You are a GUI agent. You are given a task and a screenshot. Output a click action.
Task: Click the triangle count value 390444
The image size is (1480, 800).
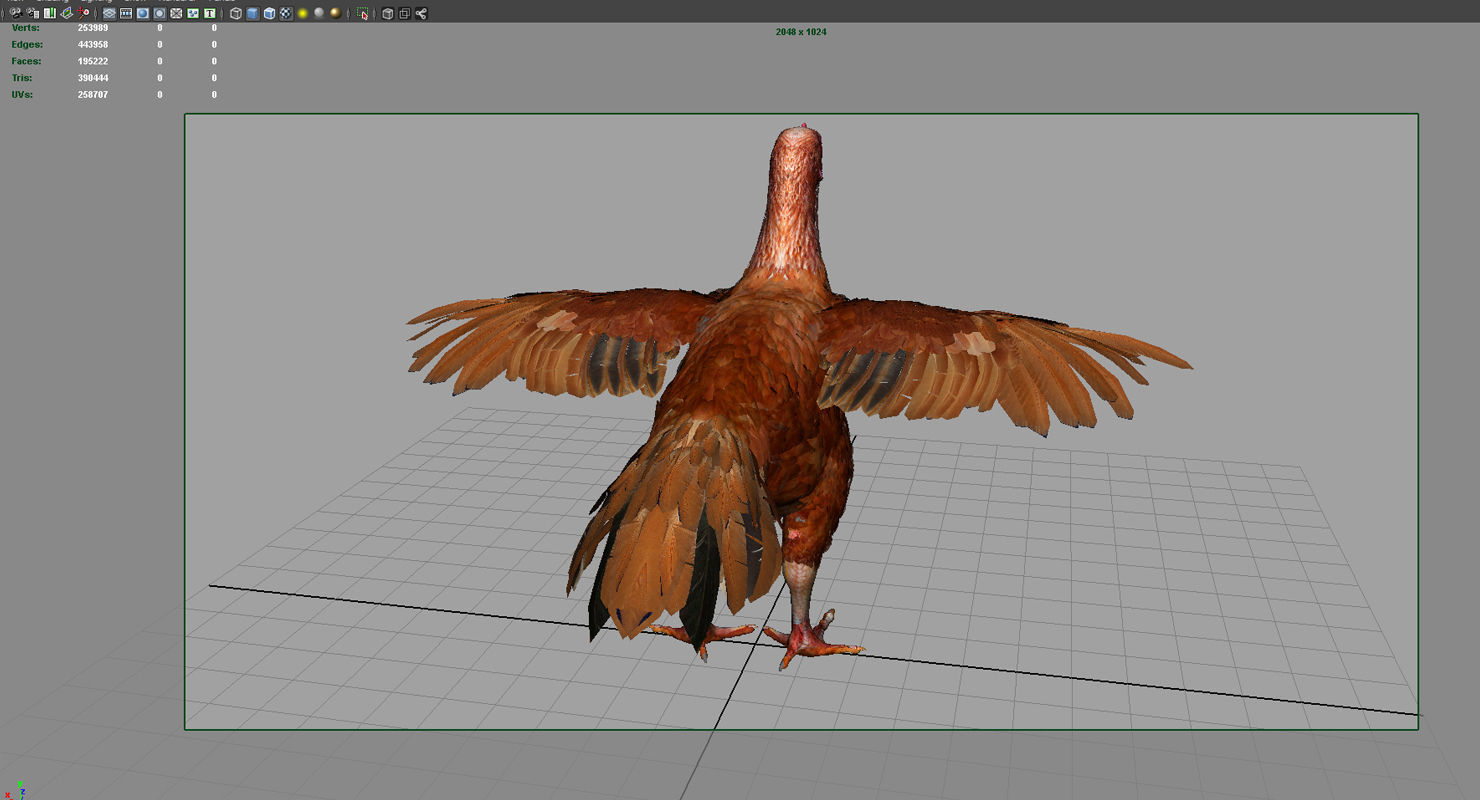tap(93, 78)
